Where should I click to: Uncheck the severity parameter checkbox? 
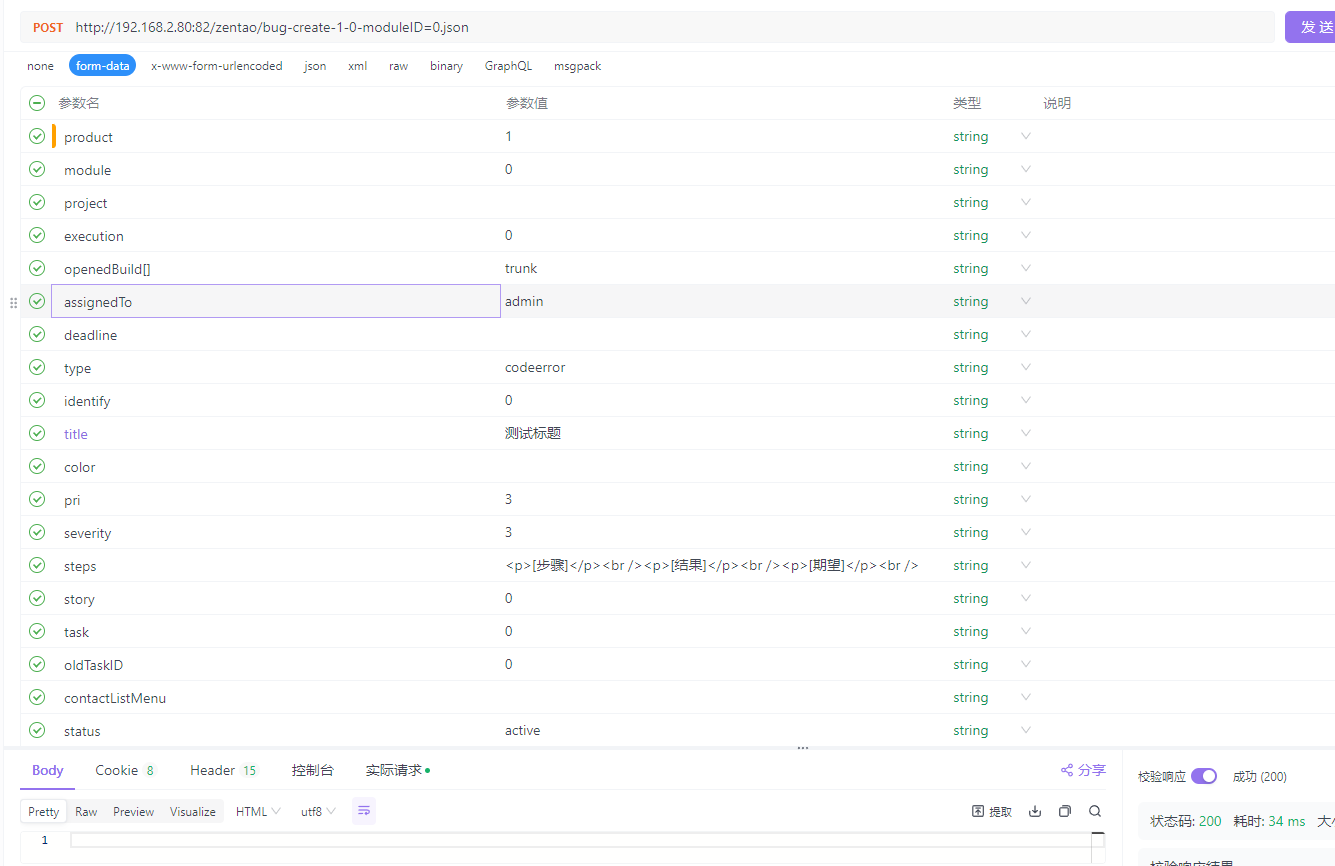pyautogui.click(x=37, y=533)
